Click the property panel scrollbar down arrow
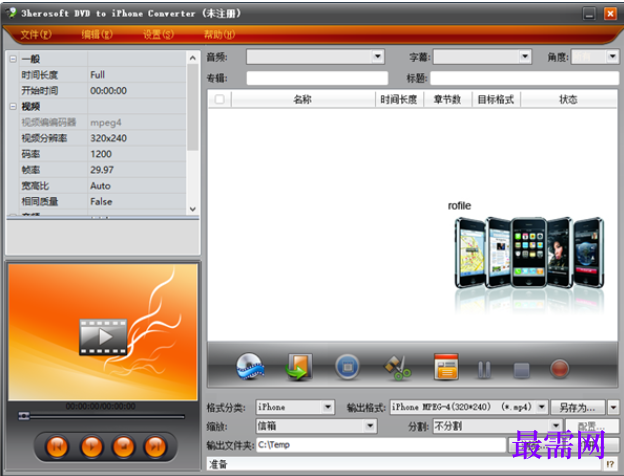Image resolution: width=624 pixels, height=476 pixels. point(193,209)
